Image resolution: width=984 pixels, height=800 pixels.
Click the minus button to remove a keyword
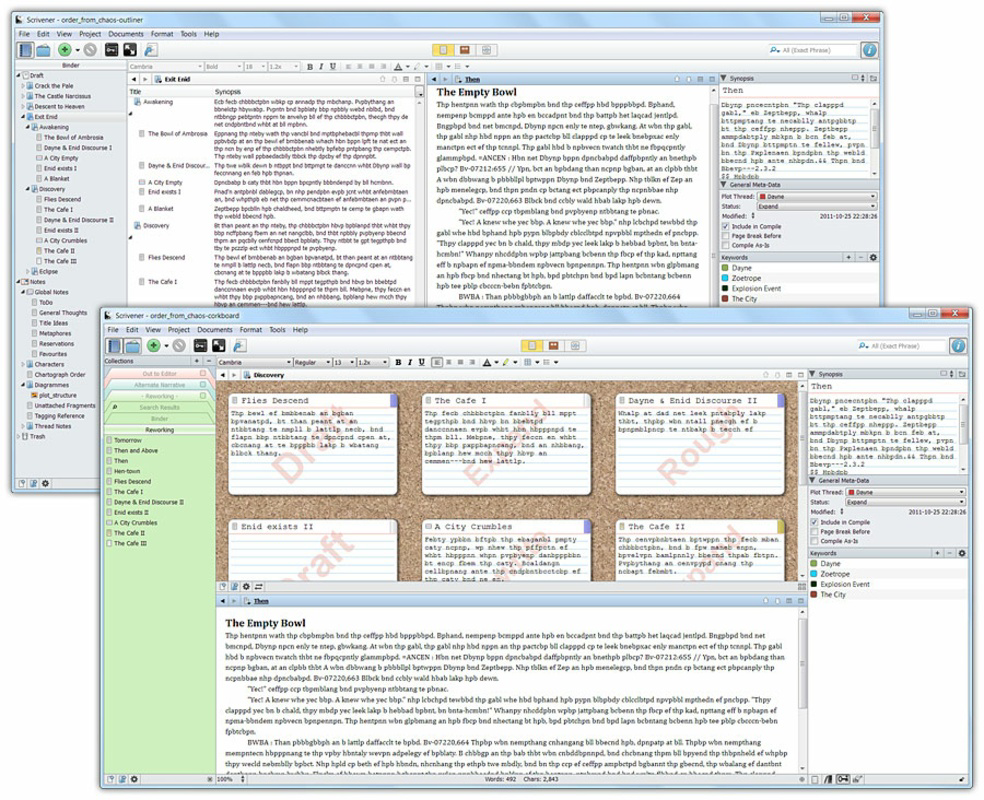(948, 553)
